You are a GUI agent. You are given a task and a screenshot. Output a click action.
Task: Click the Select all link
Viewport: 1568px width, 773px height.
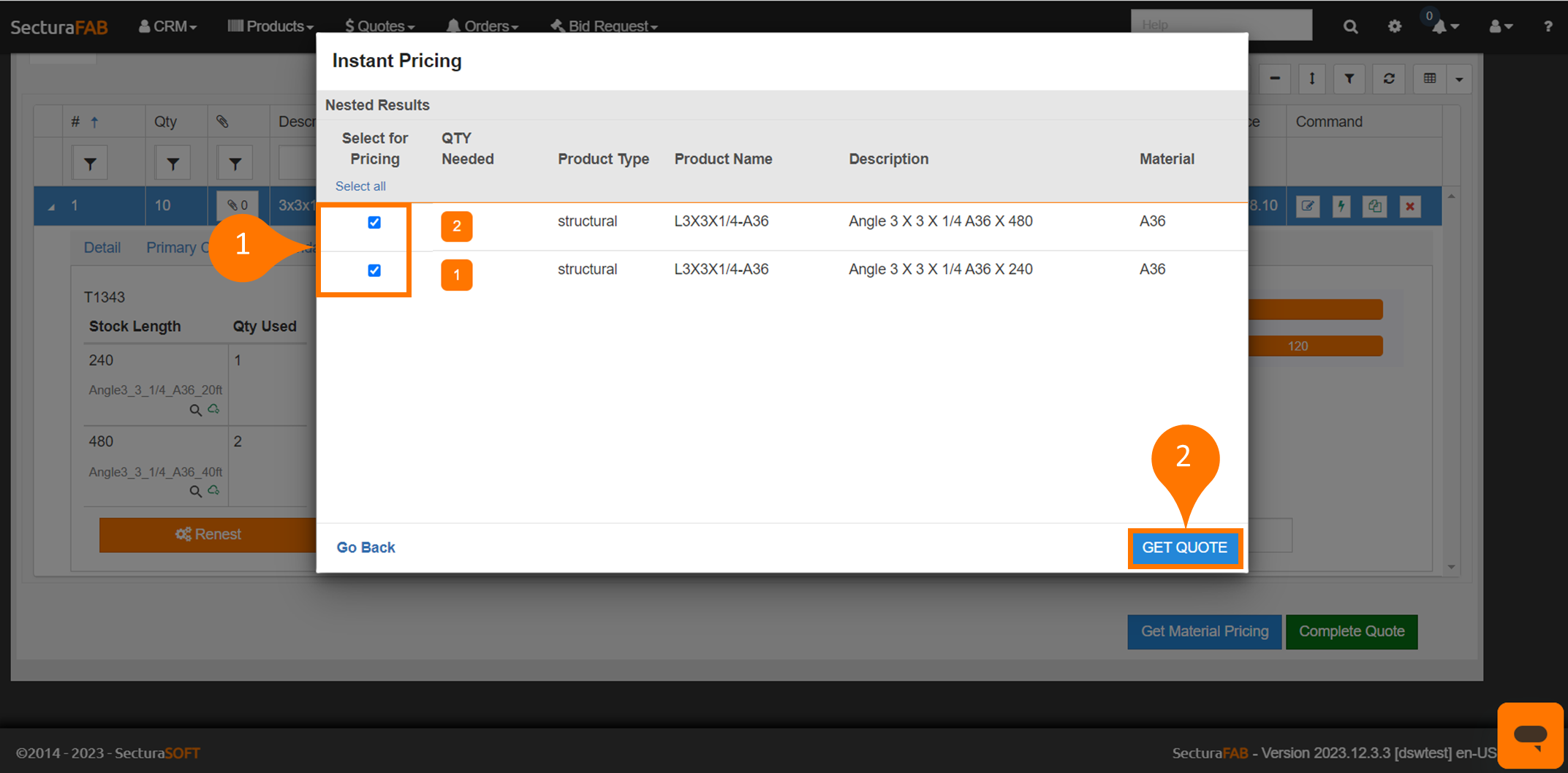tap(360, 186)
